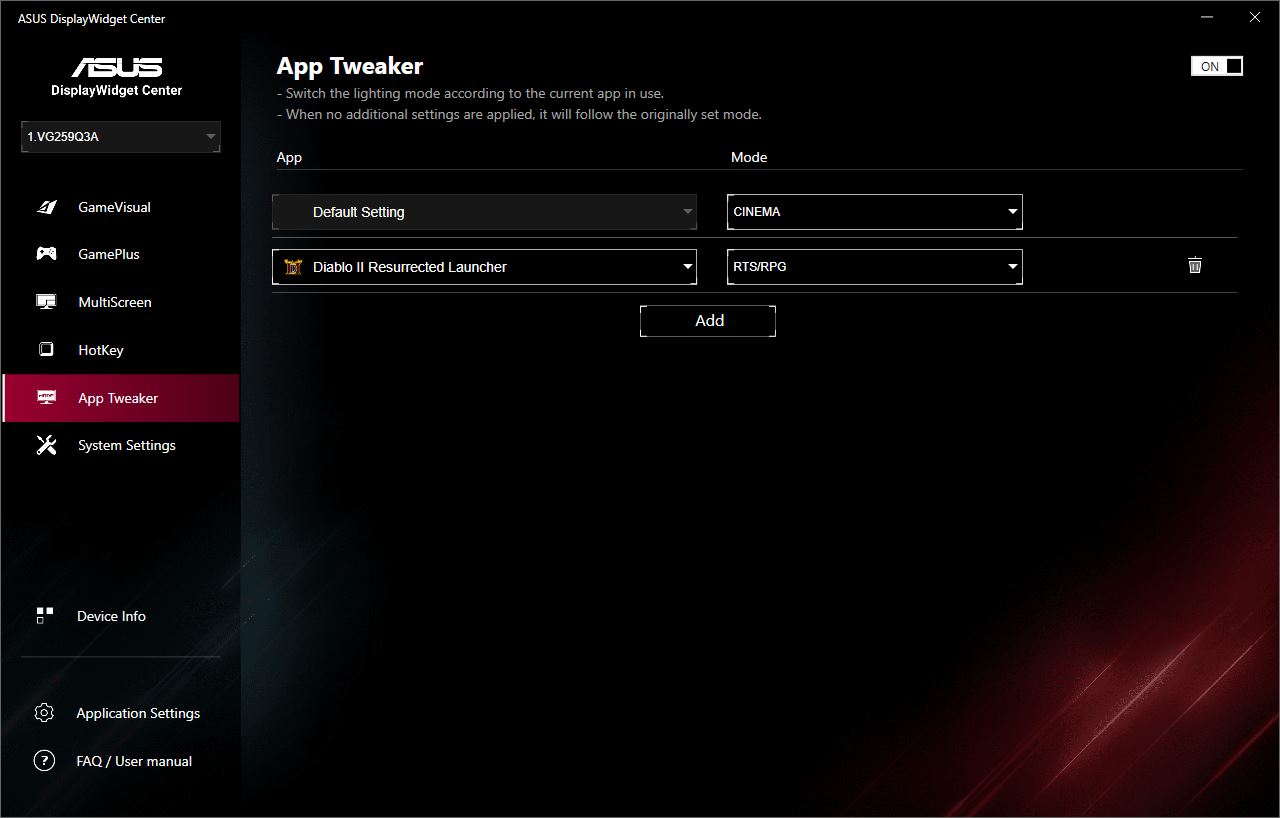
Task: Open the RTS/RPG mode dropdown
Action: coord(874,267)
